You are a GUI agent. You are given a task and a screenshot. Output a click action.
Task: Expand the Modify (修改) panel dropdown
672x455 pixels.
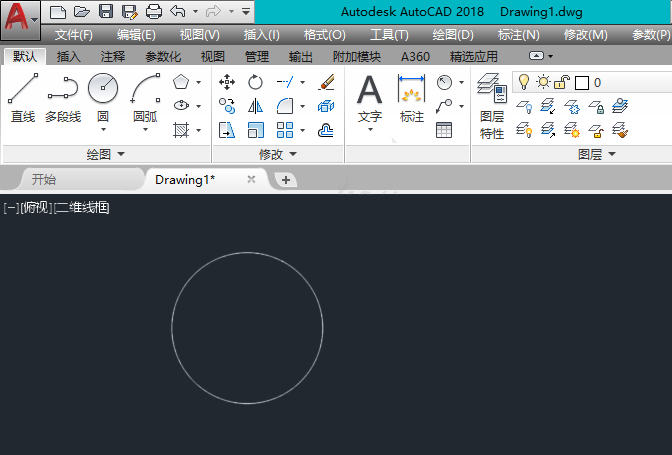pos(277,154)
